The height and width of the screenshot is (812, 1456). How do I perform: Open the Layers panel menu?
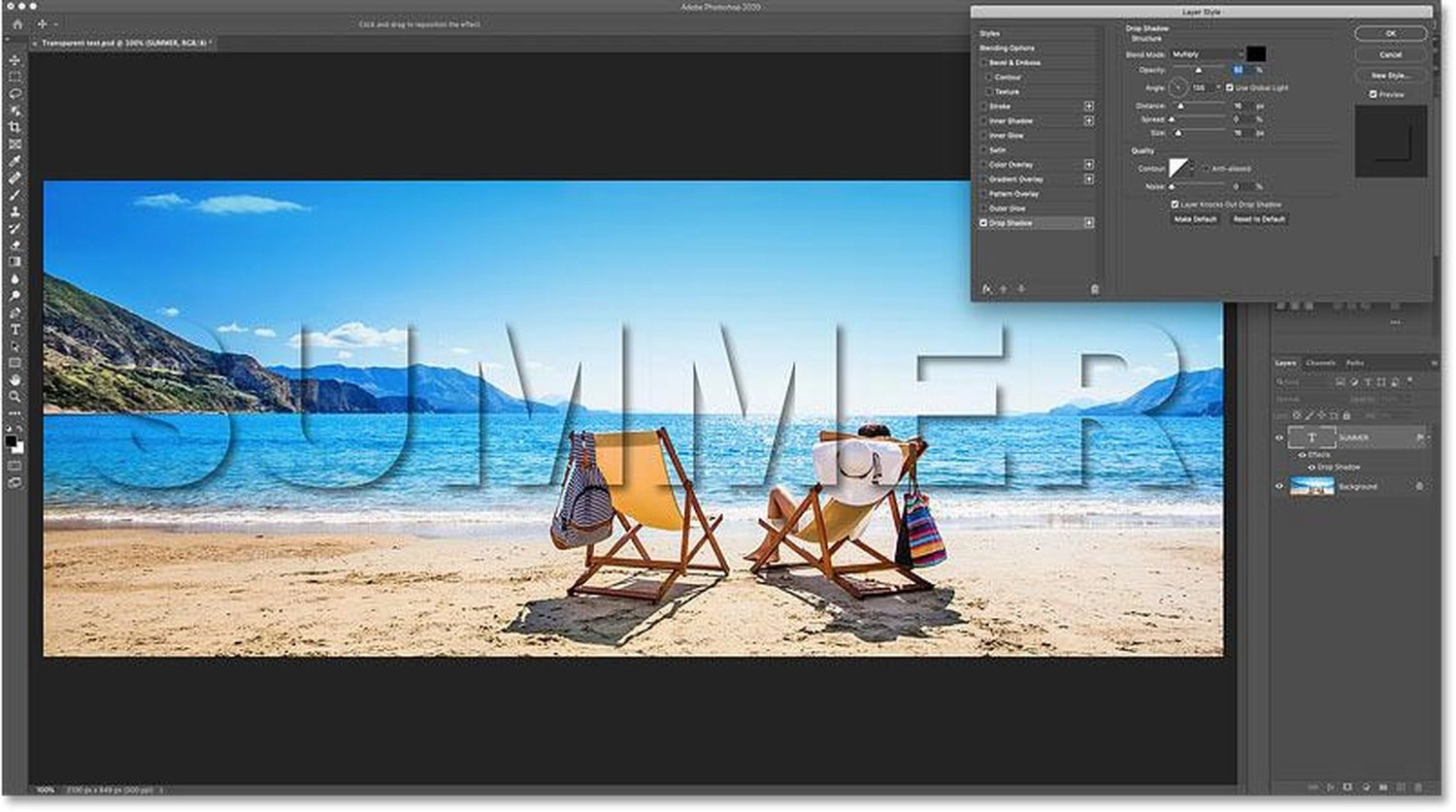[x=1435, y=363]
